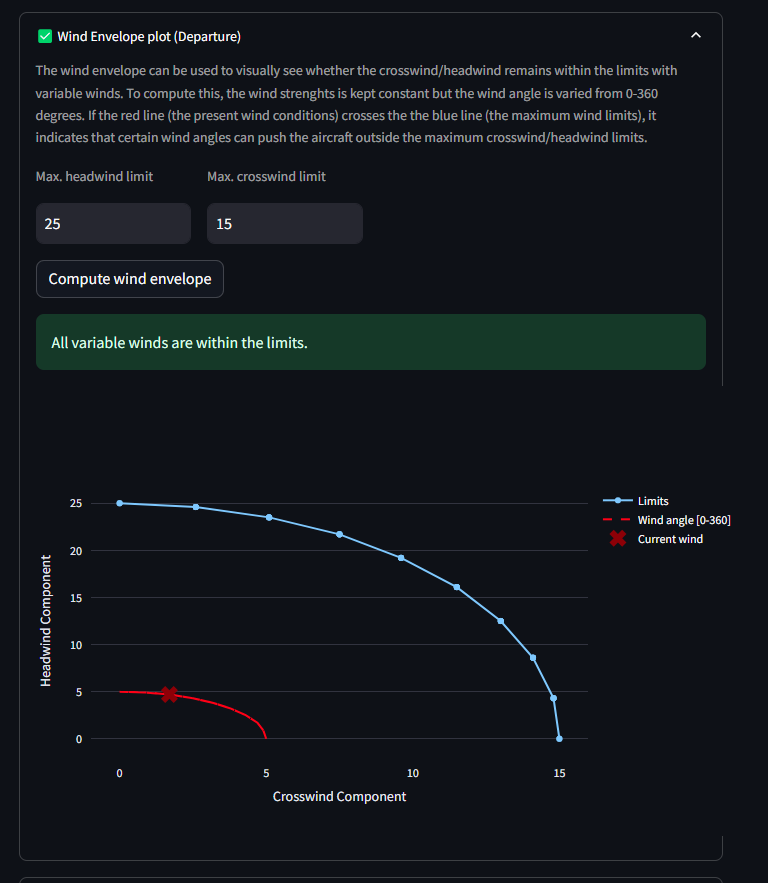This screenshot has width=768, height=883.
Task: Click Compute wind envelope button
Action: coord(130,279)
